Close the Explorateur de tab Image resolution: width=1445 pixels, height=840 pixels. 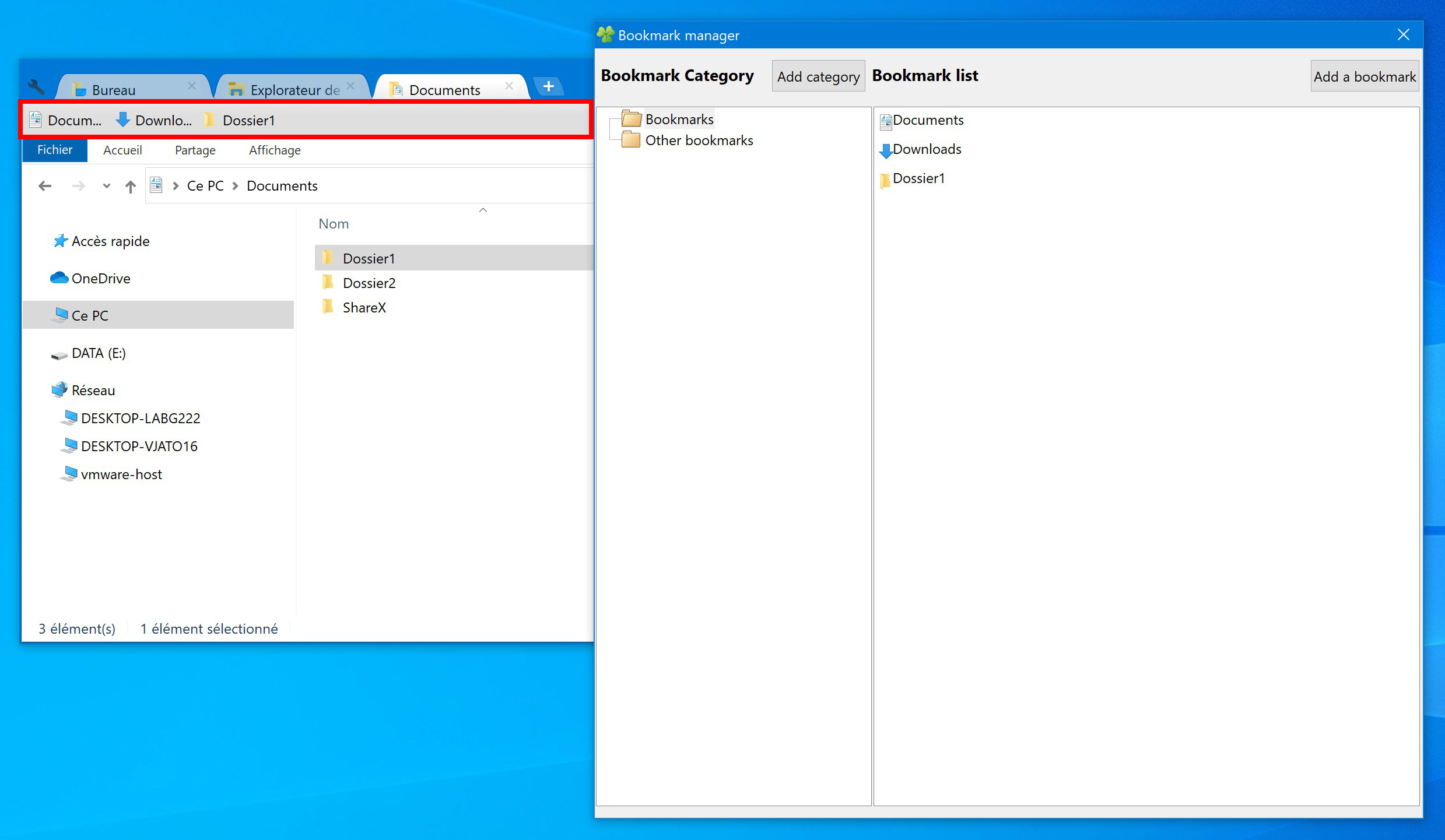pyautogui.click(x=350, y=86)
